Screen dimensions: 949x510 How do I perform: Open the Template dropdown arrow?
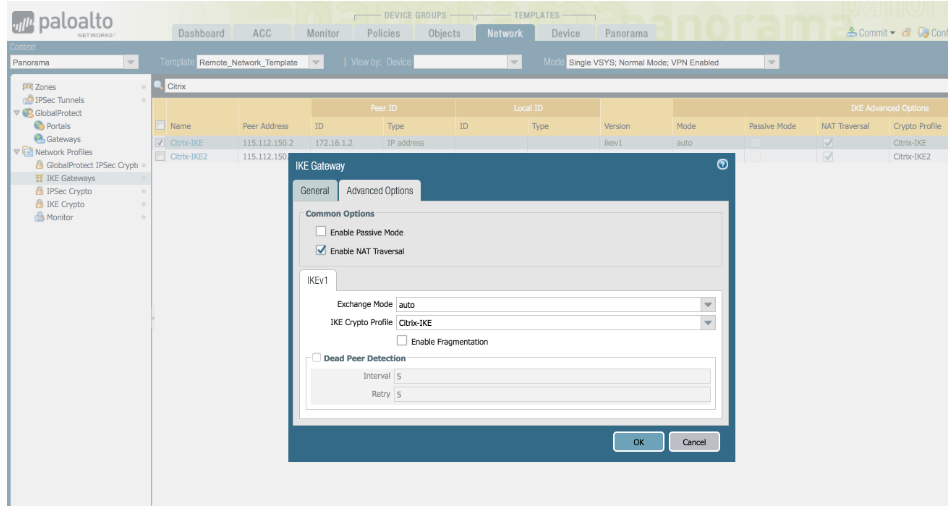coord(316,62)
